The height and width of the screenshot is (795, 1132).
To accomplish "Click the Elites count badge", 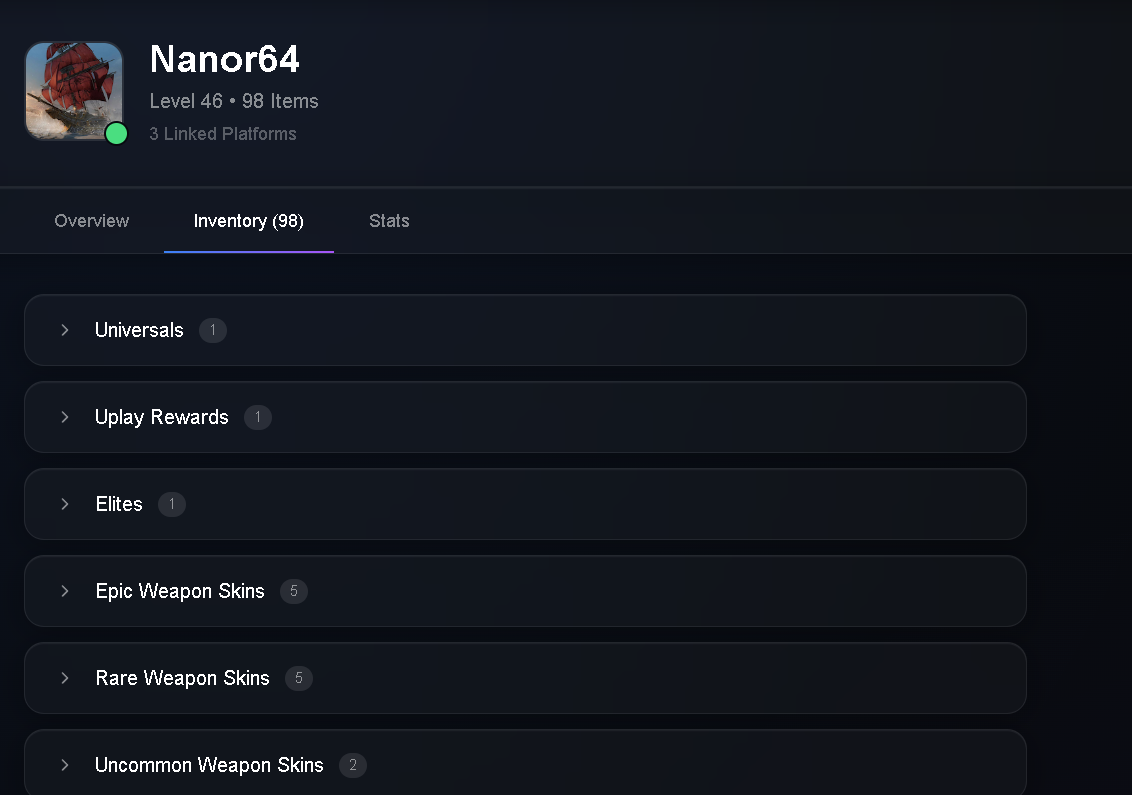I will point(172,504).
